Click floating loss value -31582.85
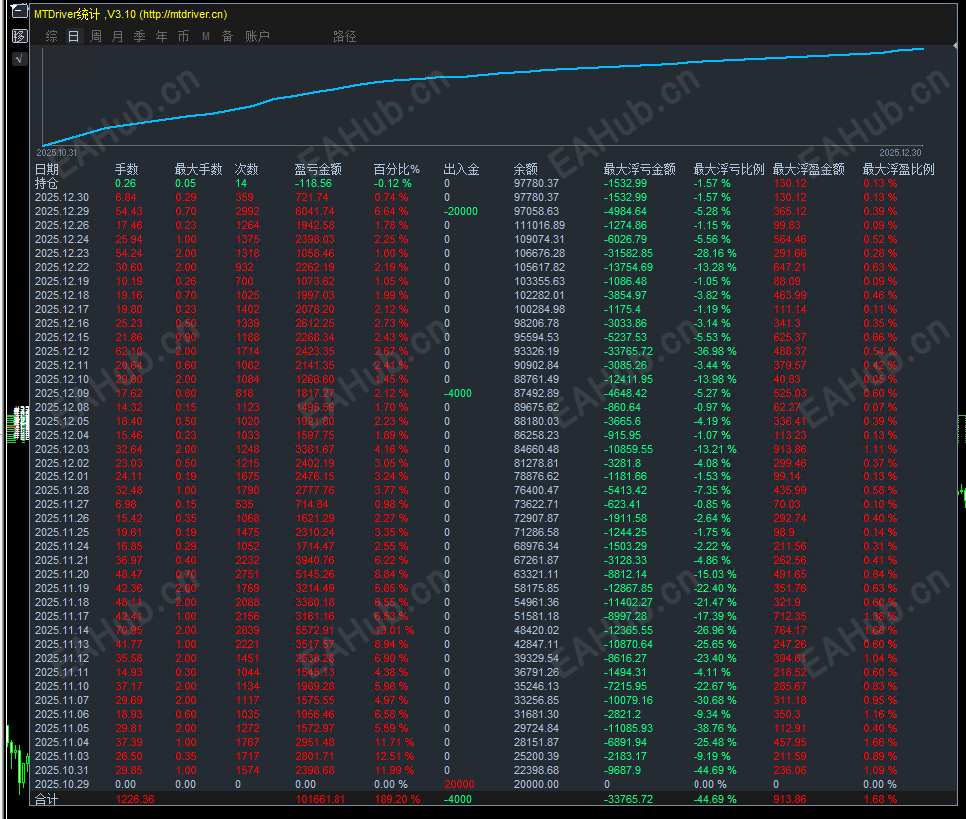Screen dimensions: 966x819 click(x=628, y=253)
